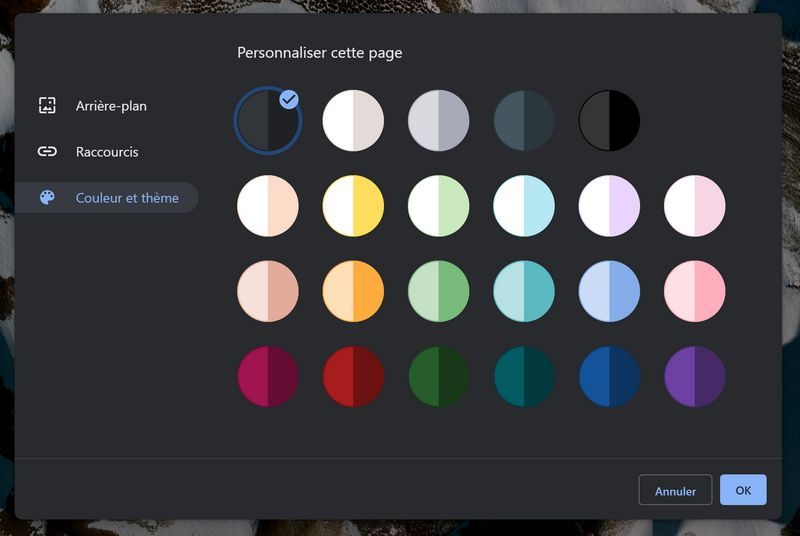The height and width of the screenshot is (536, 800).
Task: Open the Raccourcis section
Action: click(x=107, y=152)
